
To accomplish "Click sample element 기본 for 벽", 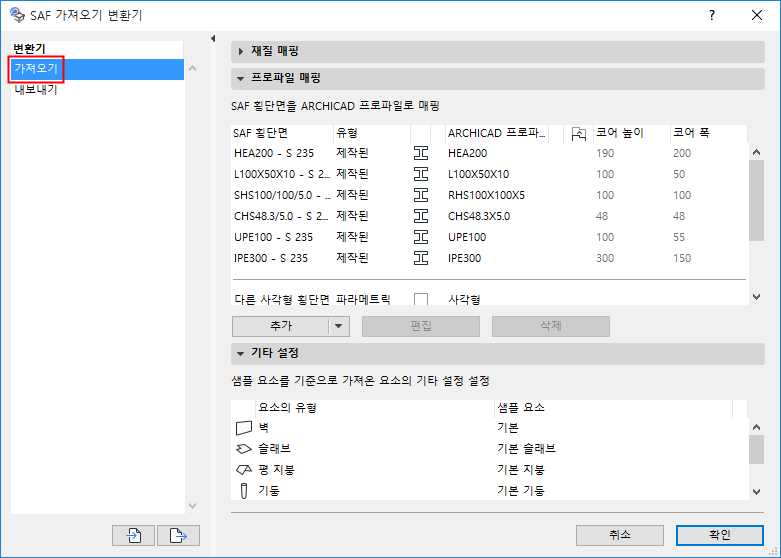I will 508,427.
